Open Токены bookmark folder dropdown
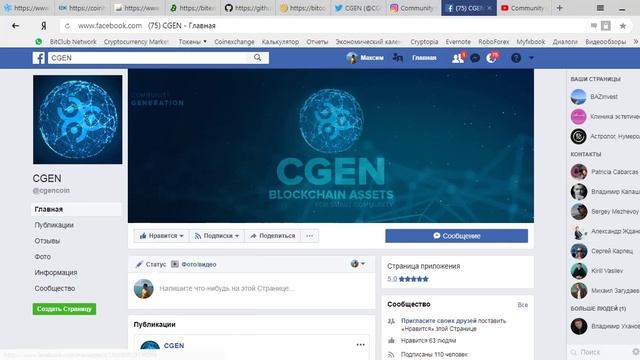The image size is (640, 360). (192, 42)
